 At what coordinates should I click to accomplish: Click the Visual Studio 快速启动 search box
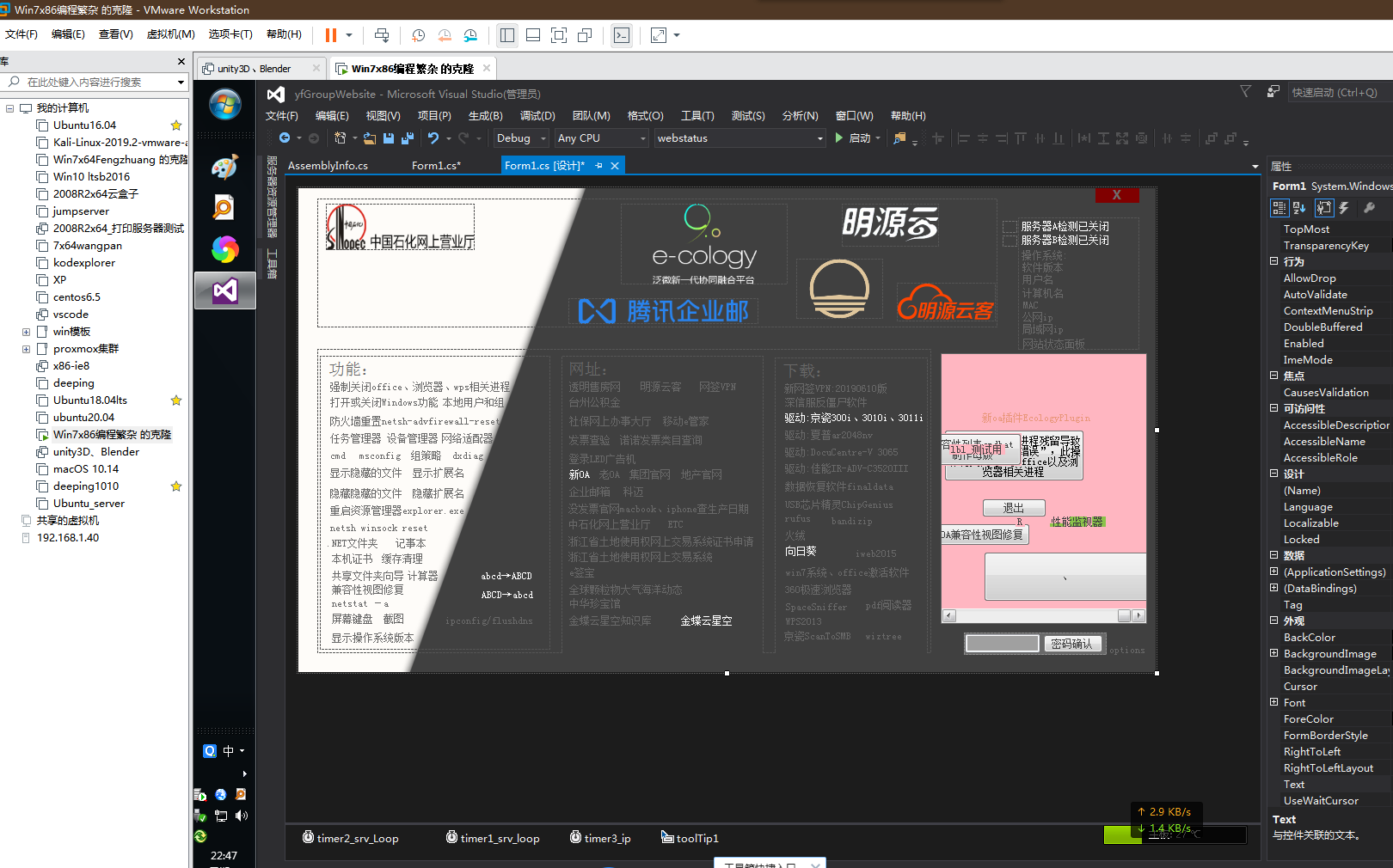click(1340, 92)
